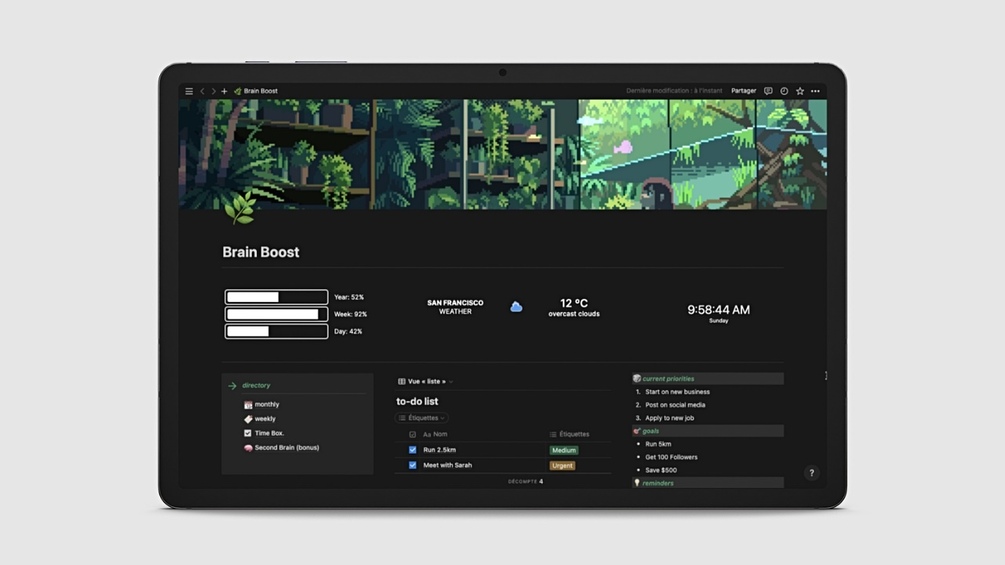Click the 12 °C temperature reading
The width and height of the screenshot is (1005, 565).
574,303
